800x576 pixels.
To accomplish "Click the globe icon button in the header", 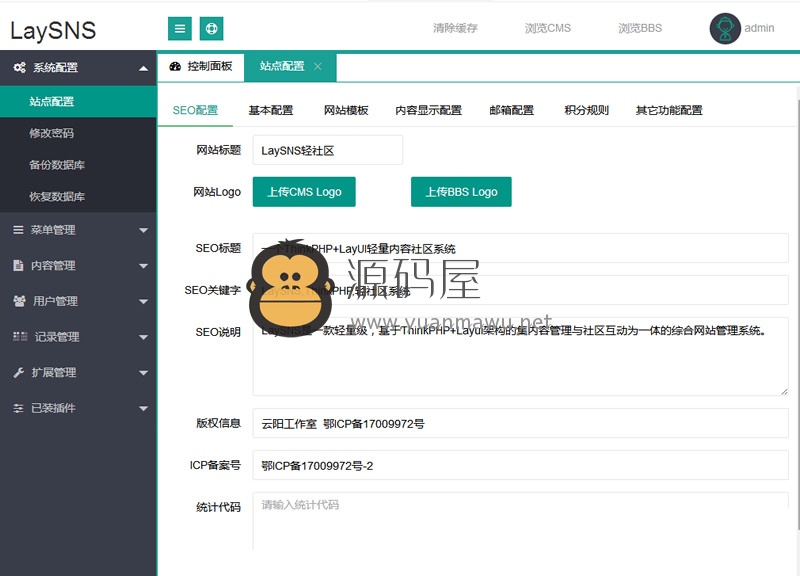I will click(211, 29).
